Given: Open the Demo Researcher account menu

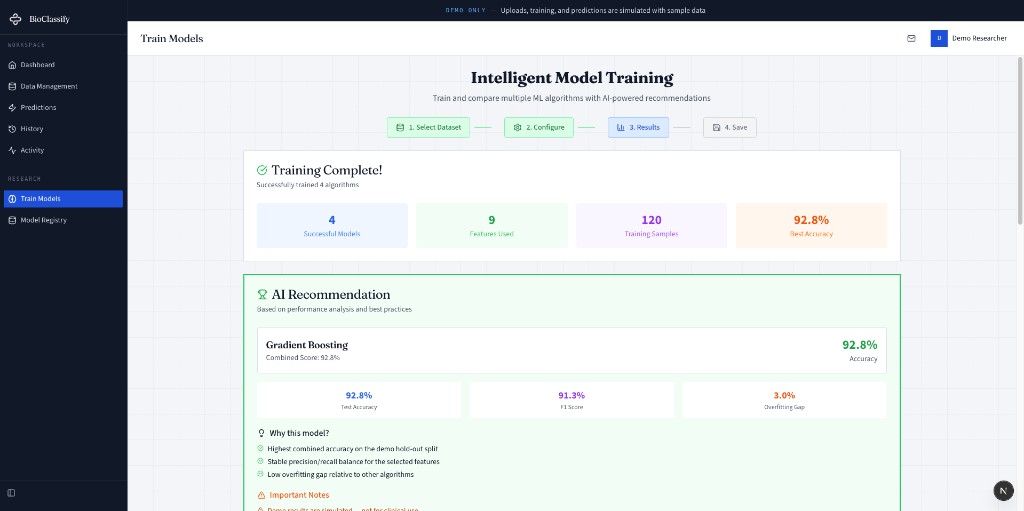Looking at the screenshot, I should click(x=969, y=39).
